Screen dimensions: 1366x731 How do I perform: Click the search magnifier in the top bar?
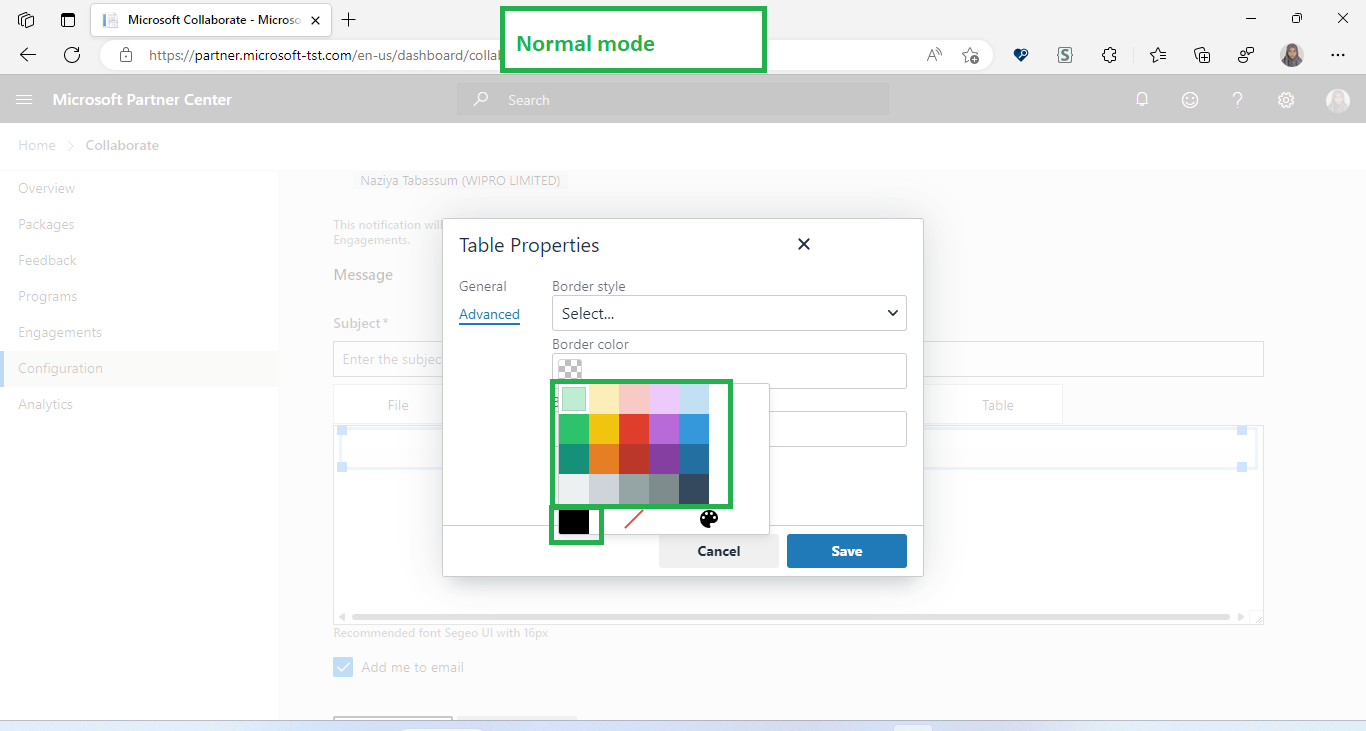pyautogui.click(x=480, y=99)
